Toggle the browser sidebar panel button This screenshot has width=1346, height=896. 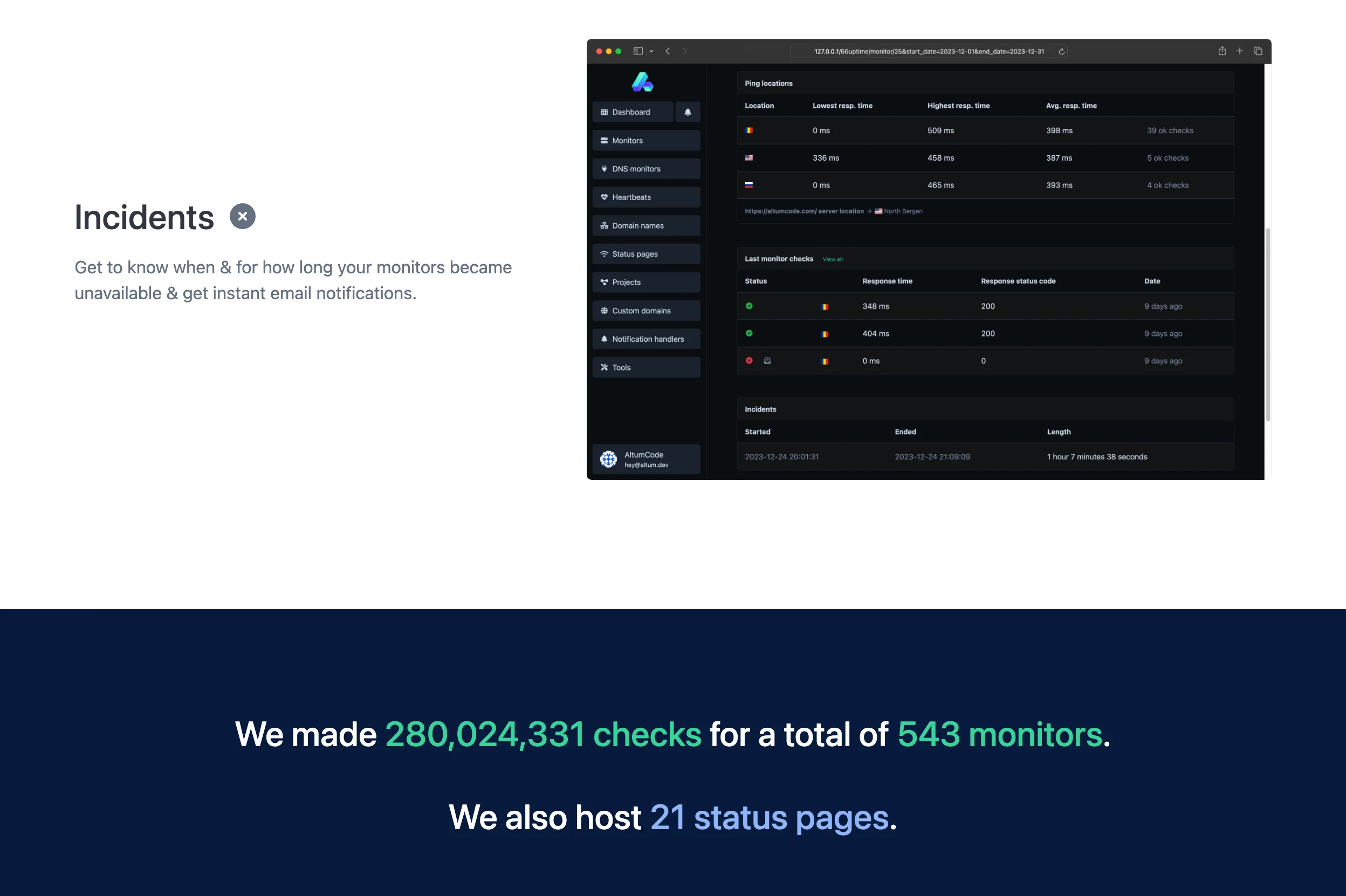point(638,51)
